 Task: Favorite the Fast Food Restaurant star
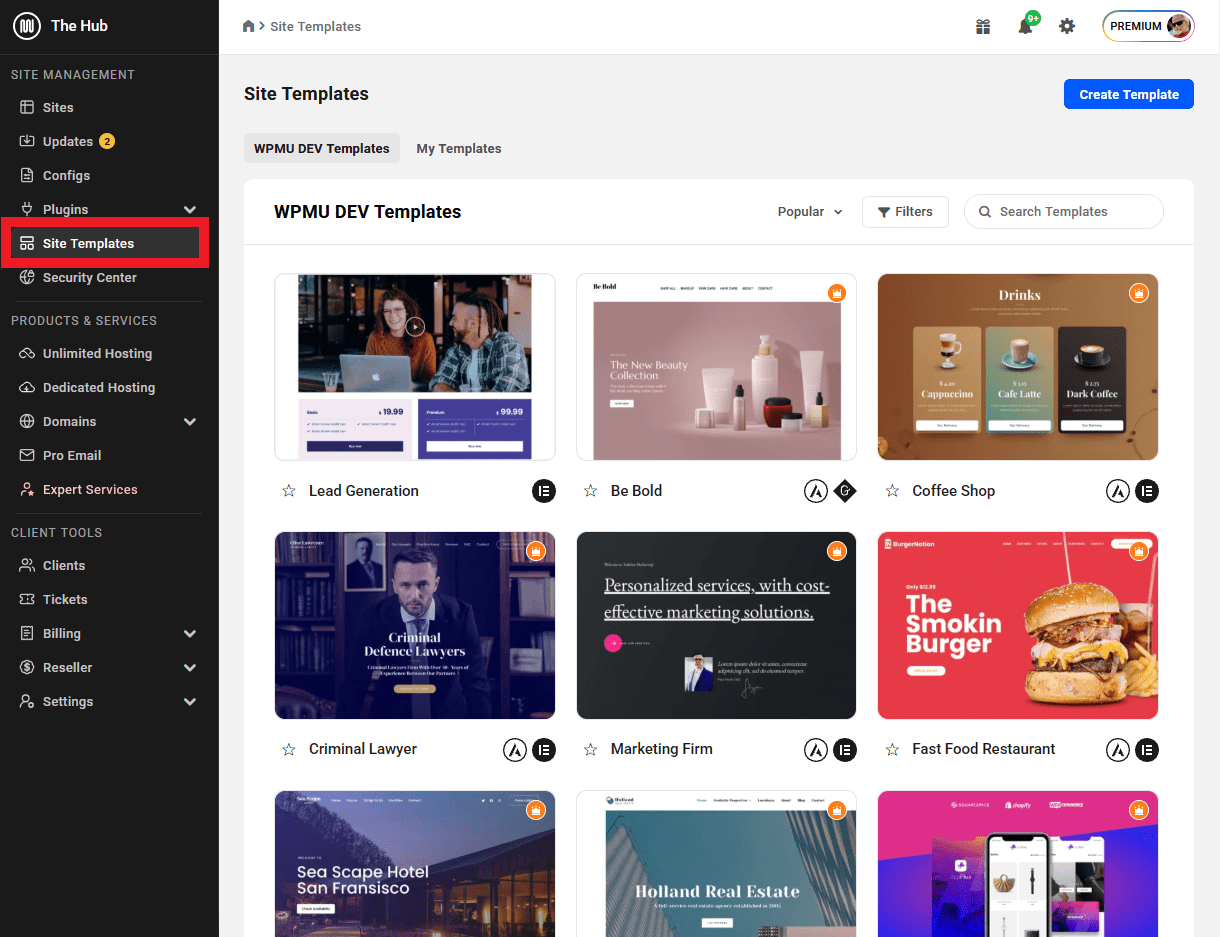click(892, 749)
